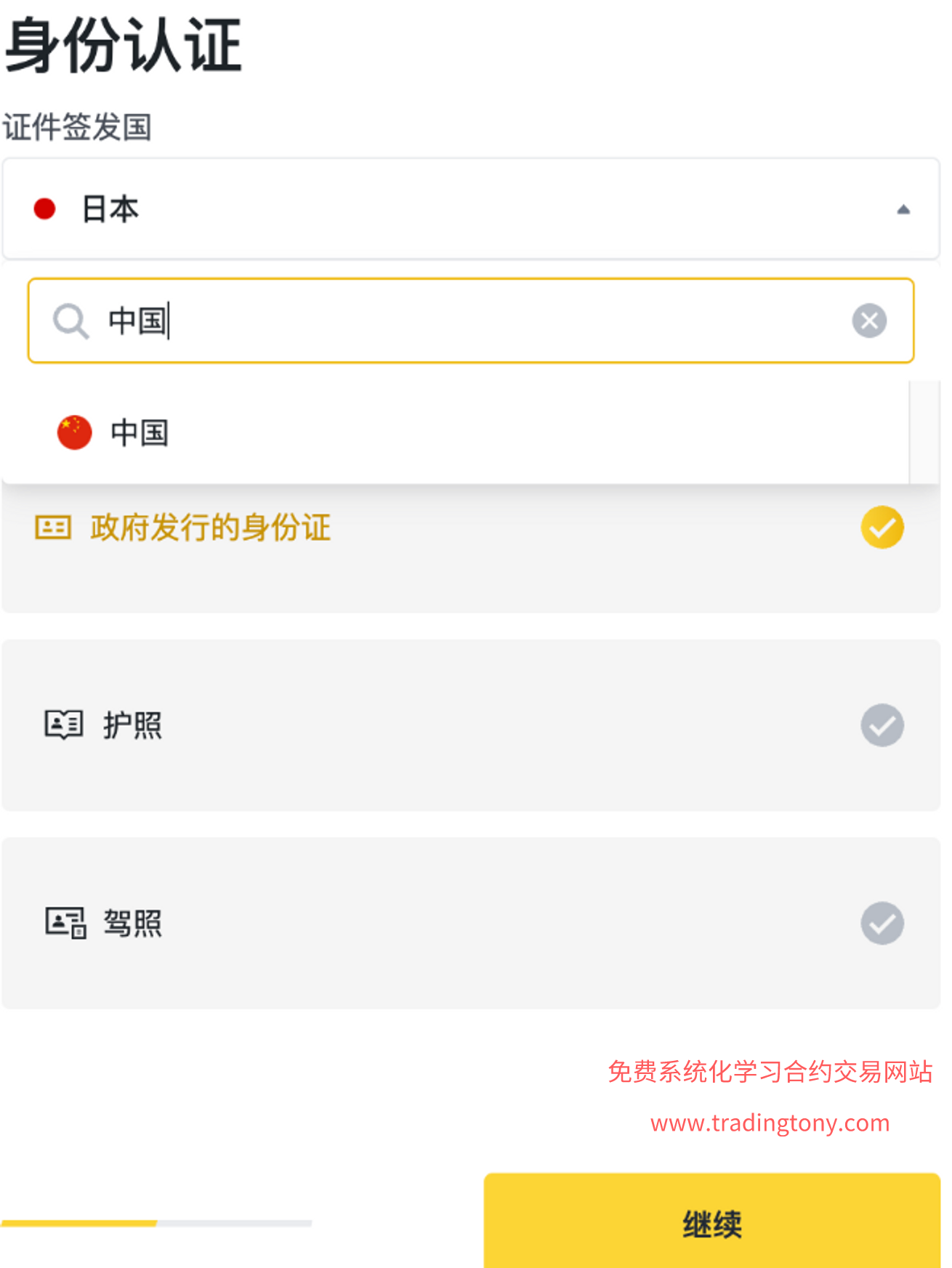The image size is (952, 1268).
Task: Click the driver's license icon
Action: click(x=65, y=923)
